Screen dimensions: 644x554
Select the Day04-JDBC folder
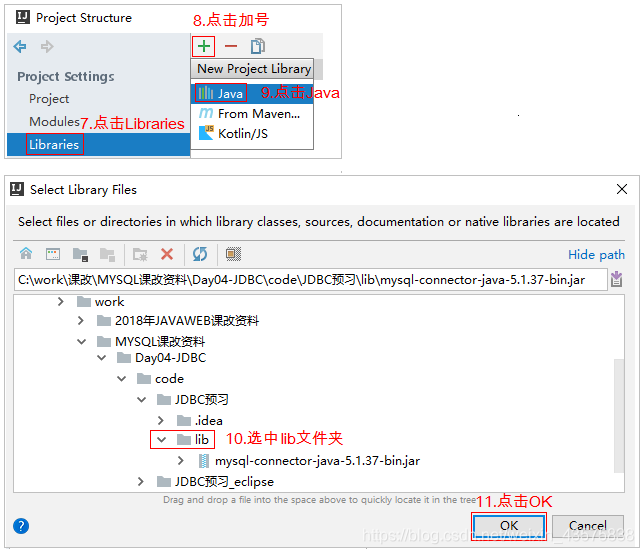click(x=161, y=358)
